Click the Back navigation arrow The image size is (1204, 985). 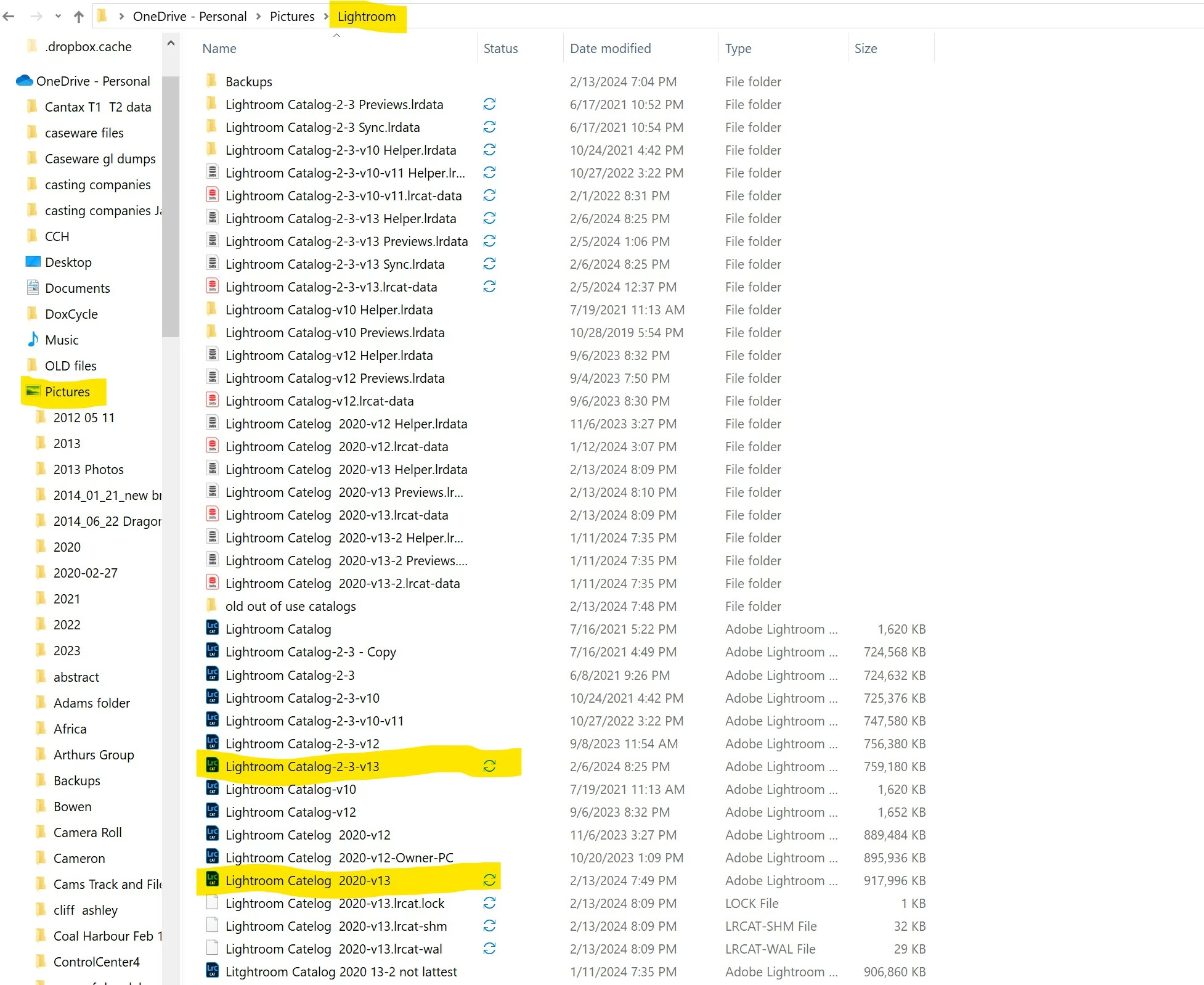(x=9, y=17)
